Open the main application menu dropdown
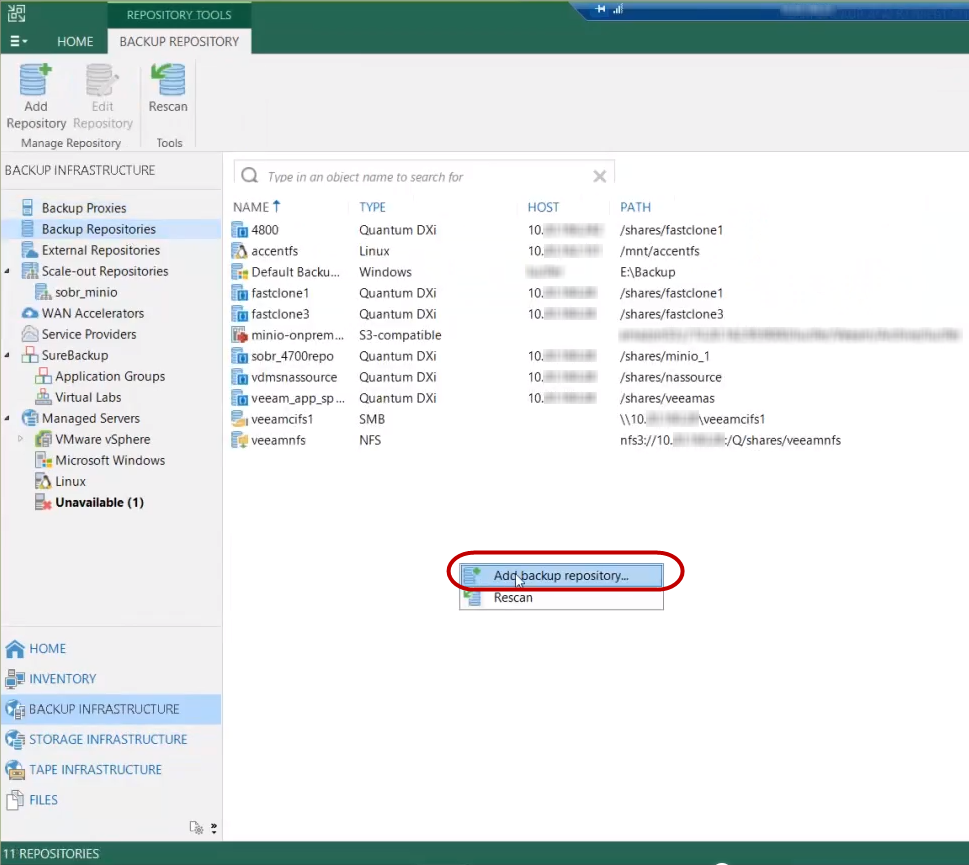Image resolution: width=969 pixels, height=865 pixels. coord(18,42)
